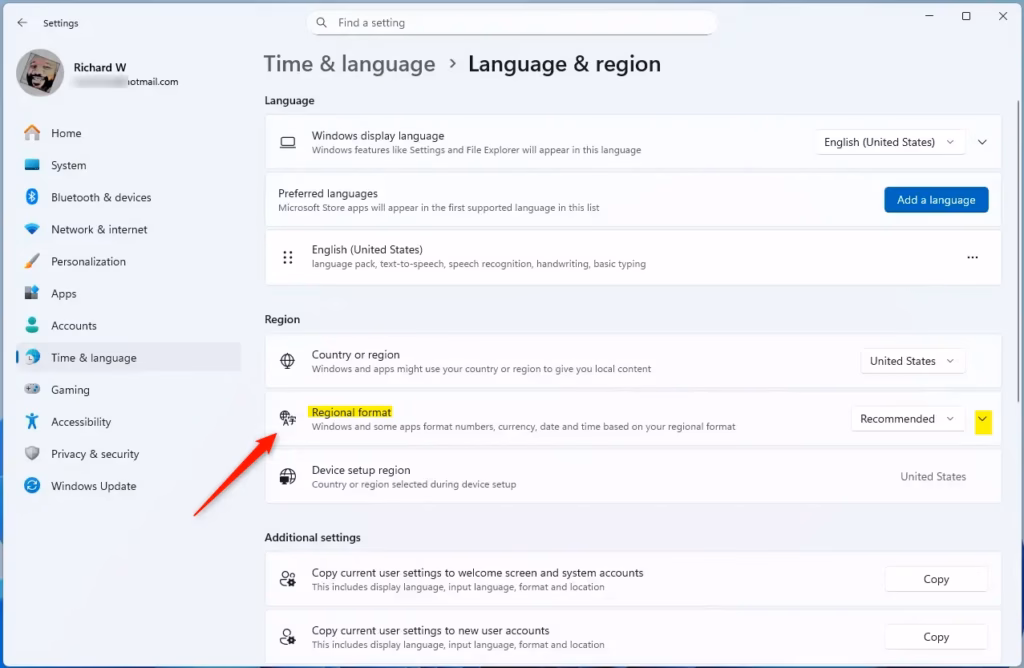Expand the Regional format row chevron
Viewport: 1024px width, 668px height.
coord(983,421)
